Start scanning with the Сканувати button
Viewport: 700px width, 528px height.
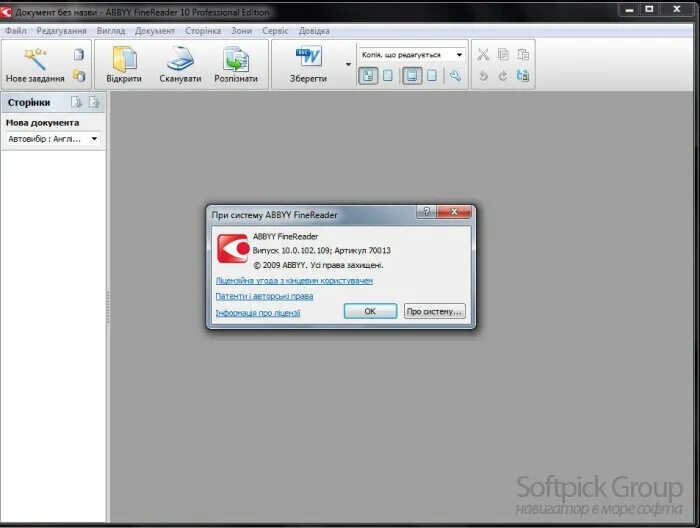coord(180,65)
